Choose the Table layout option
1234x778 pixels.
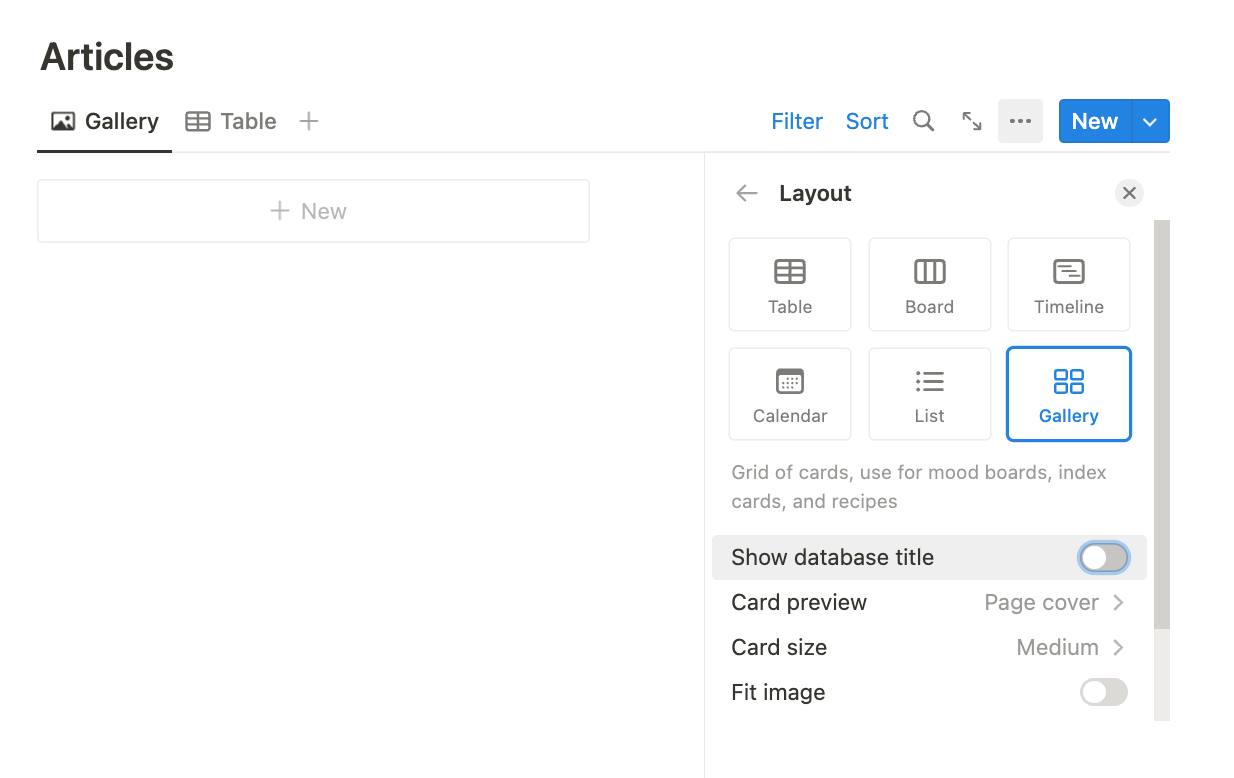pyautogui.click(x=790, y=284)
